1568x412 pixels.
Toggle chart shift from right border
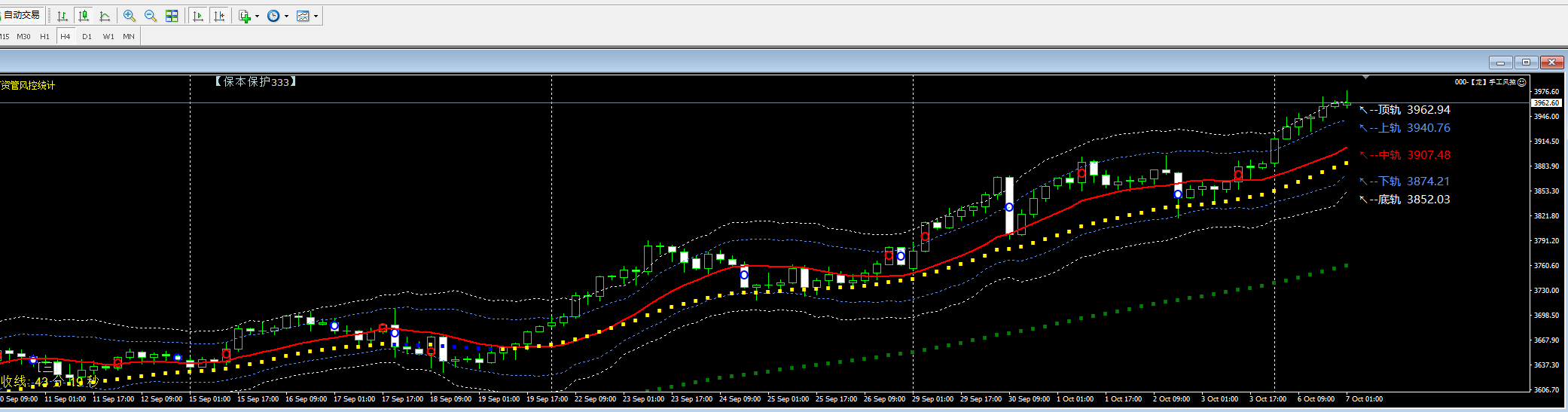click(219, 16)
